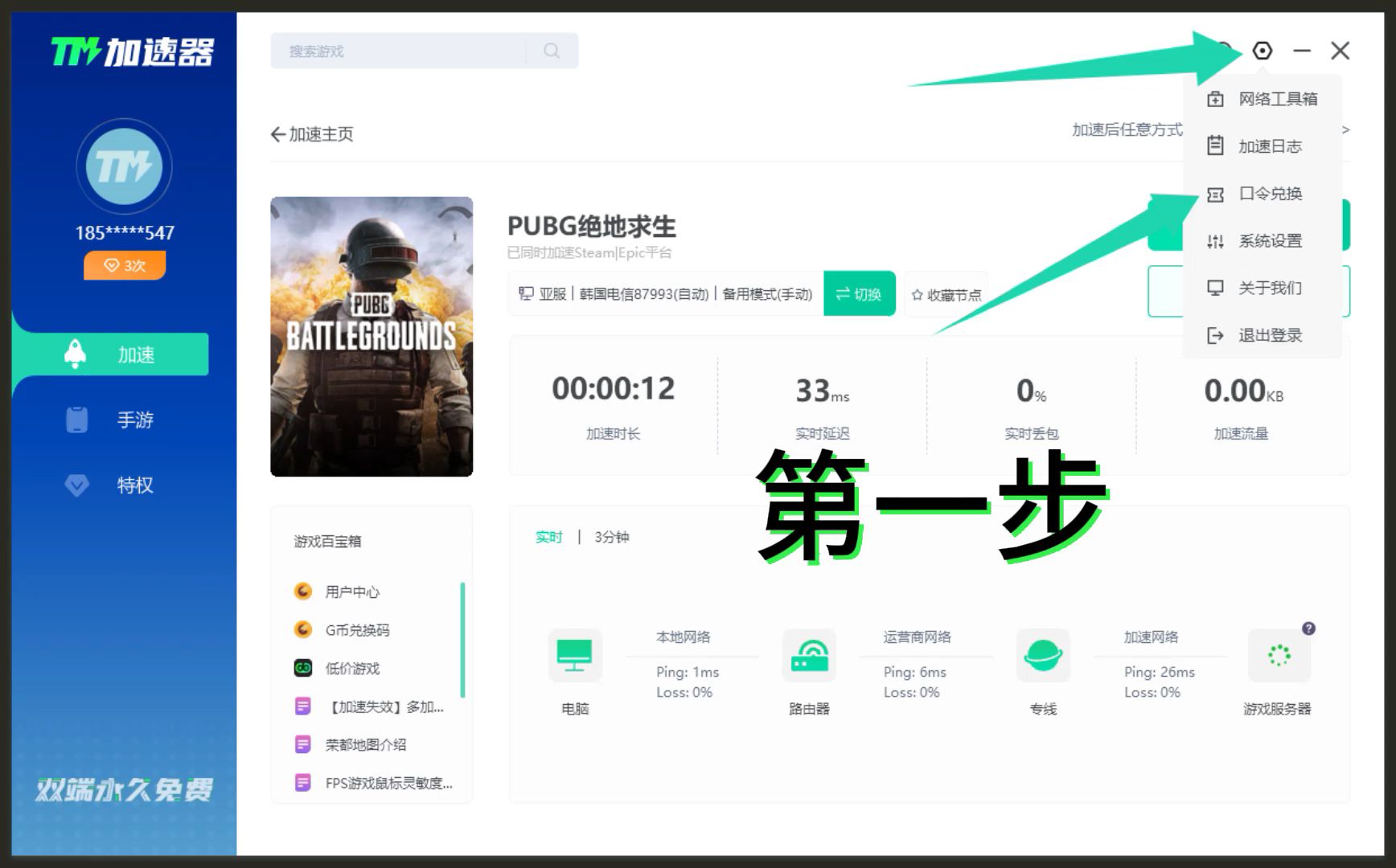Screen dimensions: 1396x868
Task: Click the 加速日志 clipboard icon
Action: [1215, 145]
